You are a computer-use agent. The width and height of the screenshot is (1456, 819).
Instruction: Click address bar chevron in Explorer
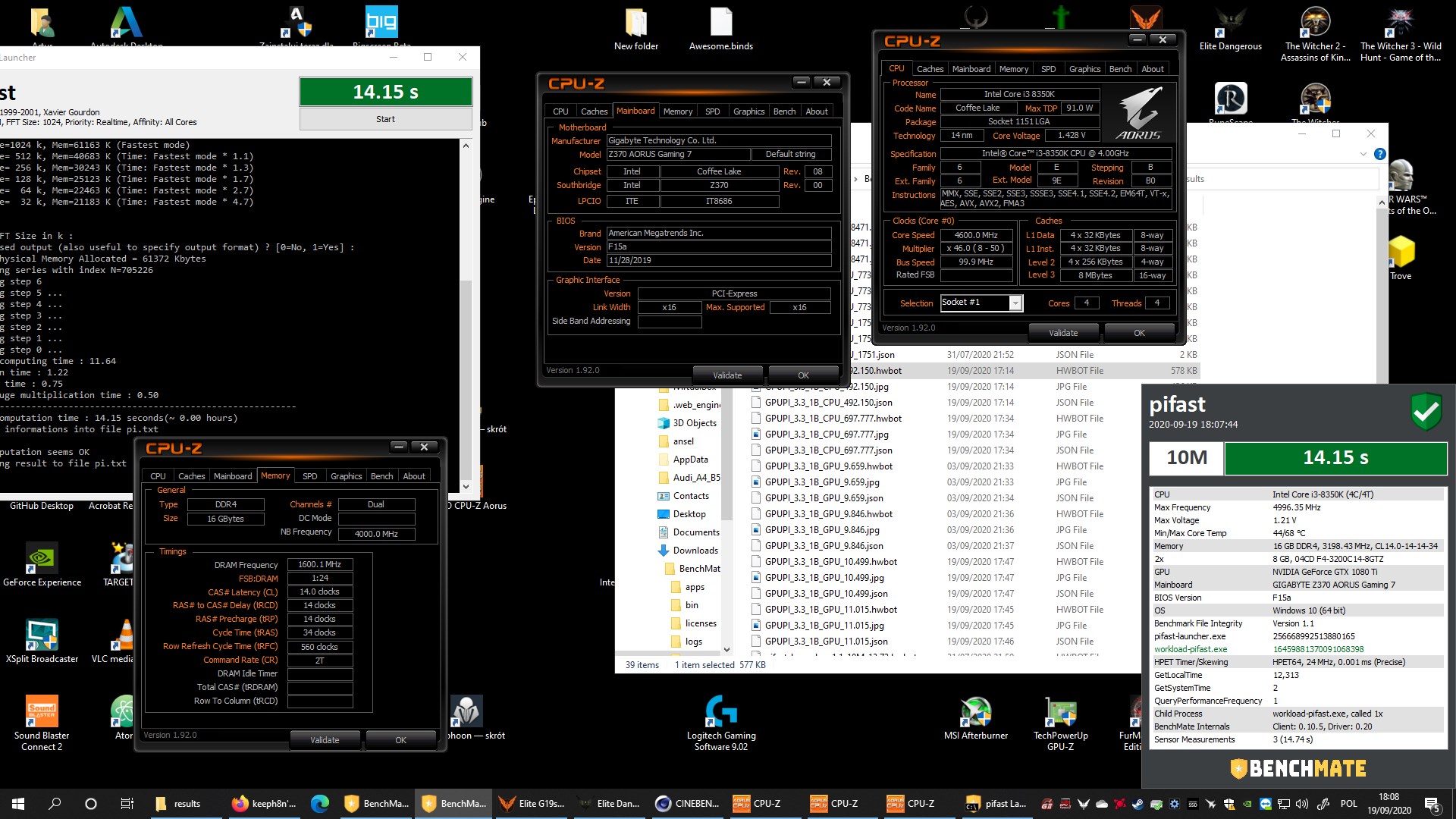856,179
